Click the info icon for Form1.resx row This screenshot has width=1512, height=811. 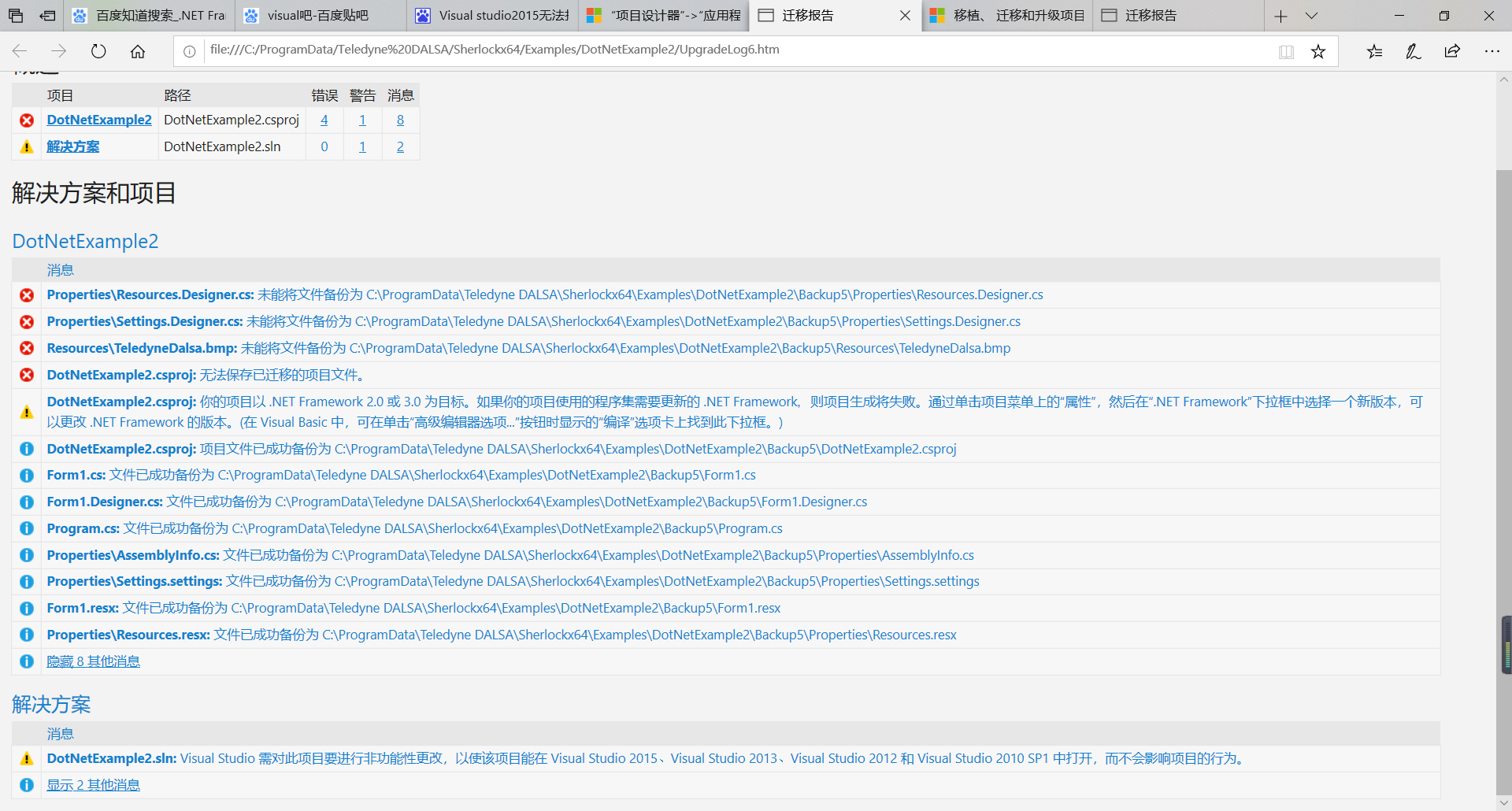click(x=27, y=609)
